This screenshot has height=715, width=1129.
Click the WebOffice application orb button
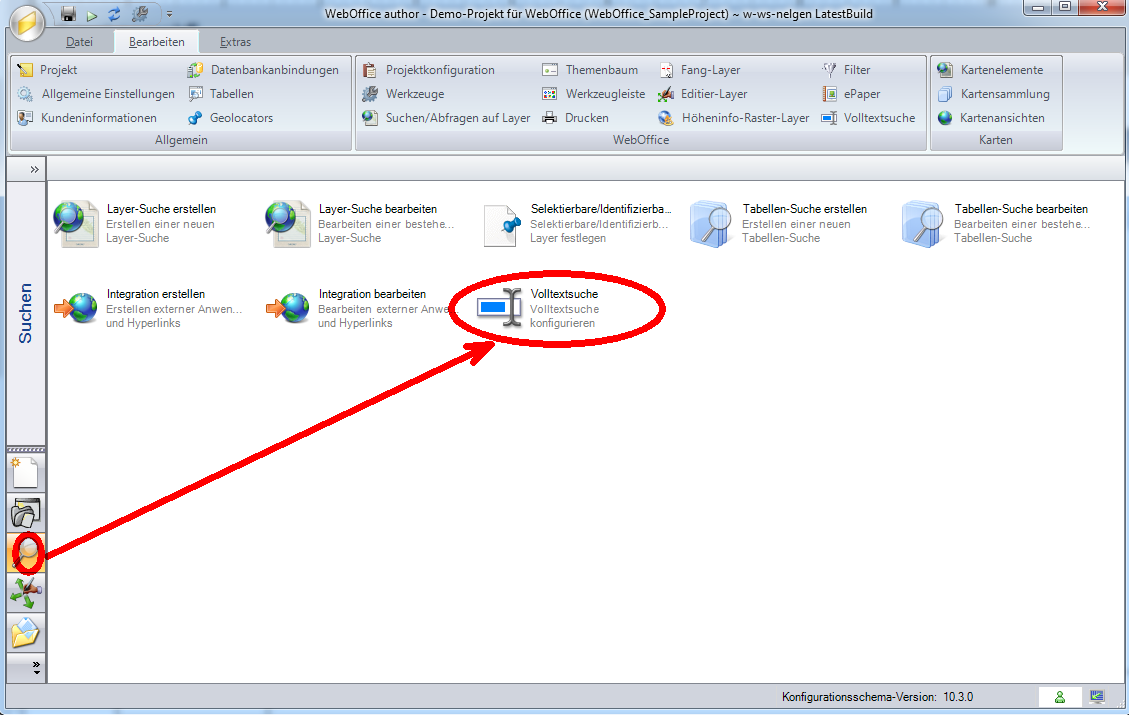28,22
